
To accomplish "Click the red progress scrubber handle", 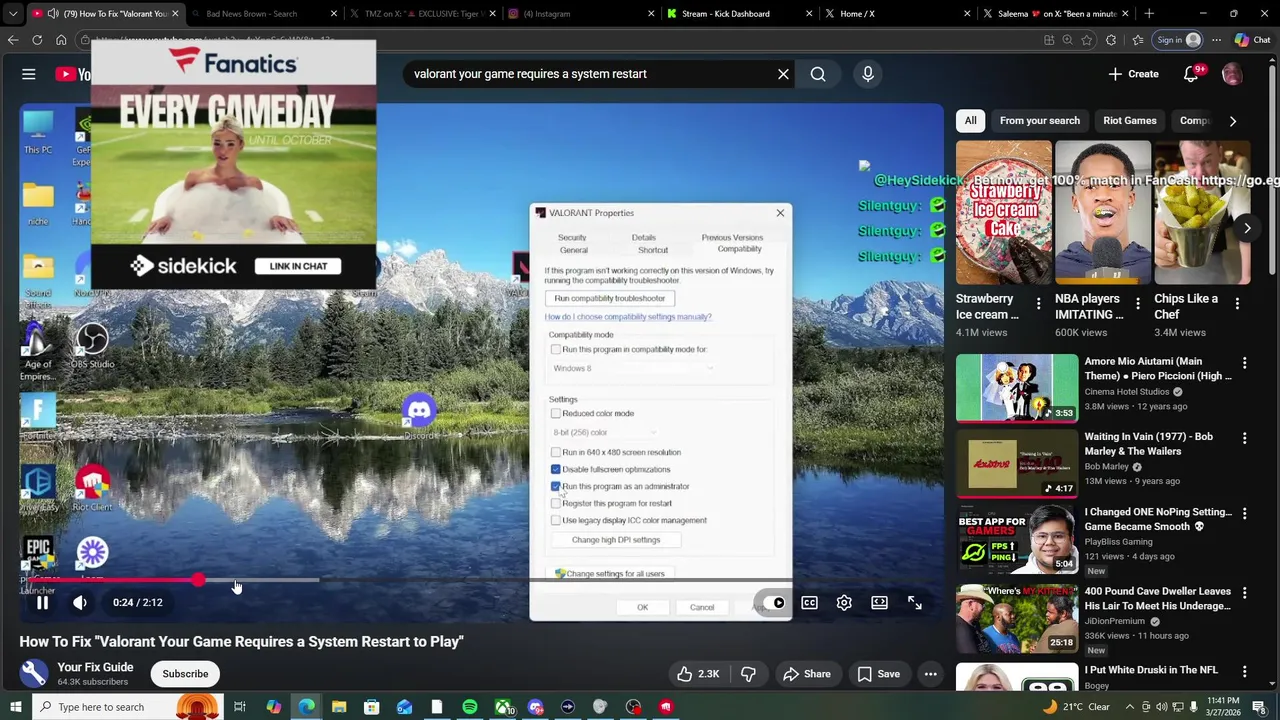I will tap(199, 580).
